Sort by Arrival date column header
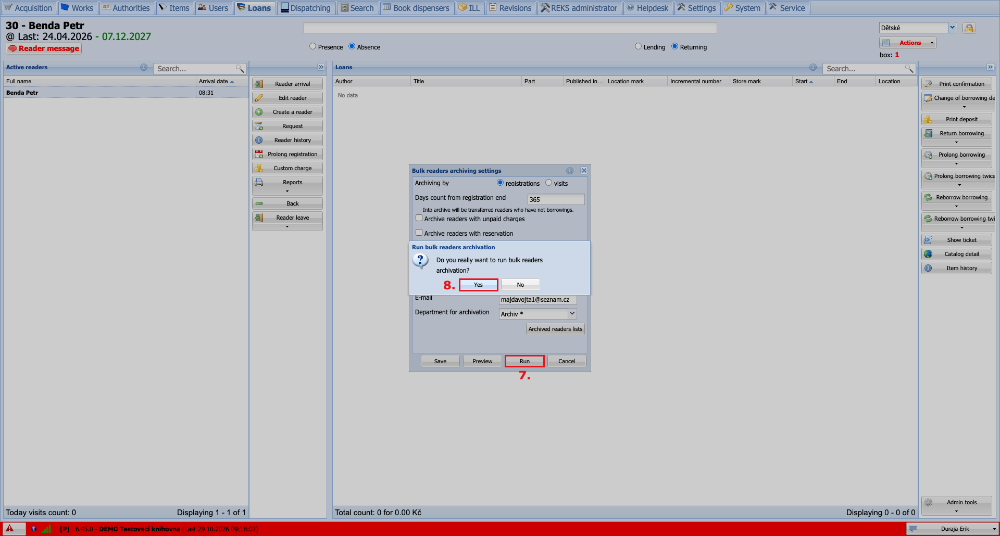1000x536 pixels. tap(223, 82)
